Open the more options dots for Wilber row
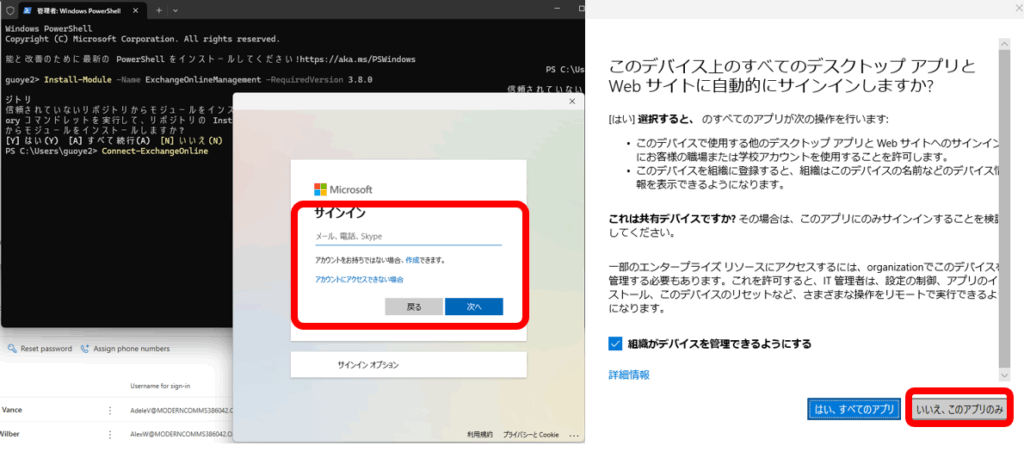The height and width of the screenshot is (452, 1024). (x=110, y=434)
